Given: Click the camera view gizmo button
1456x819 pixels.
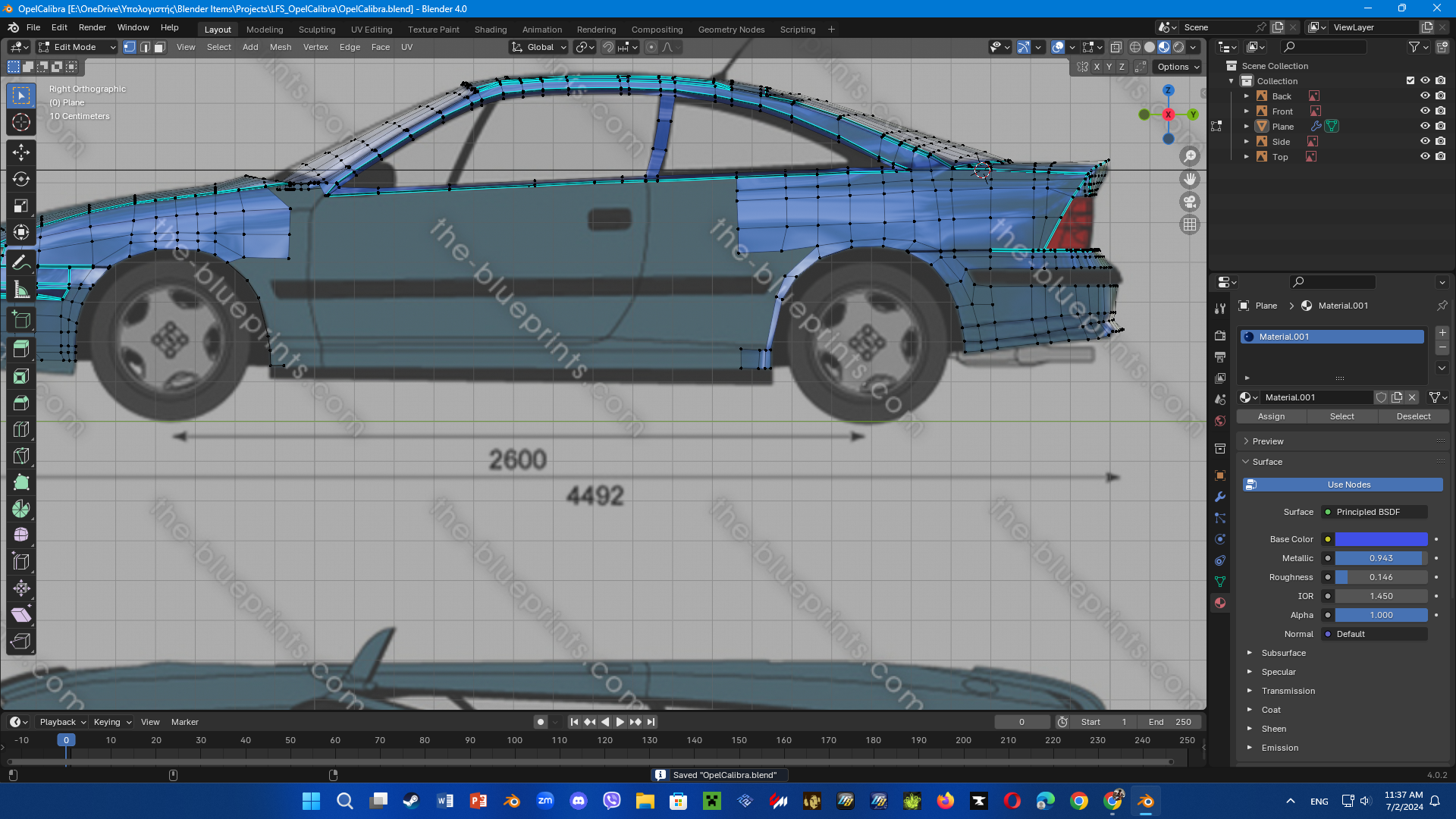Looking at the screenshot, I should coord(1190,202).
